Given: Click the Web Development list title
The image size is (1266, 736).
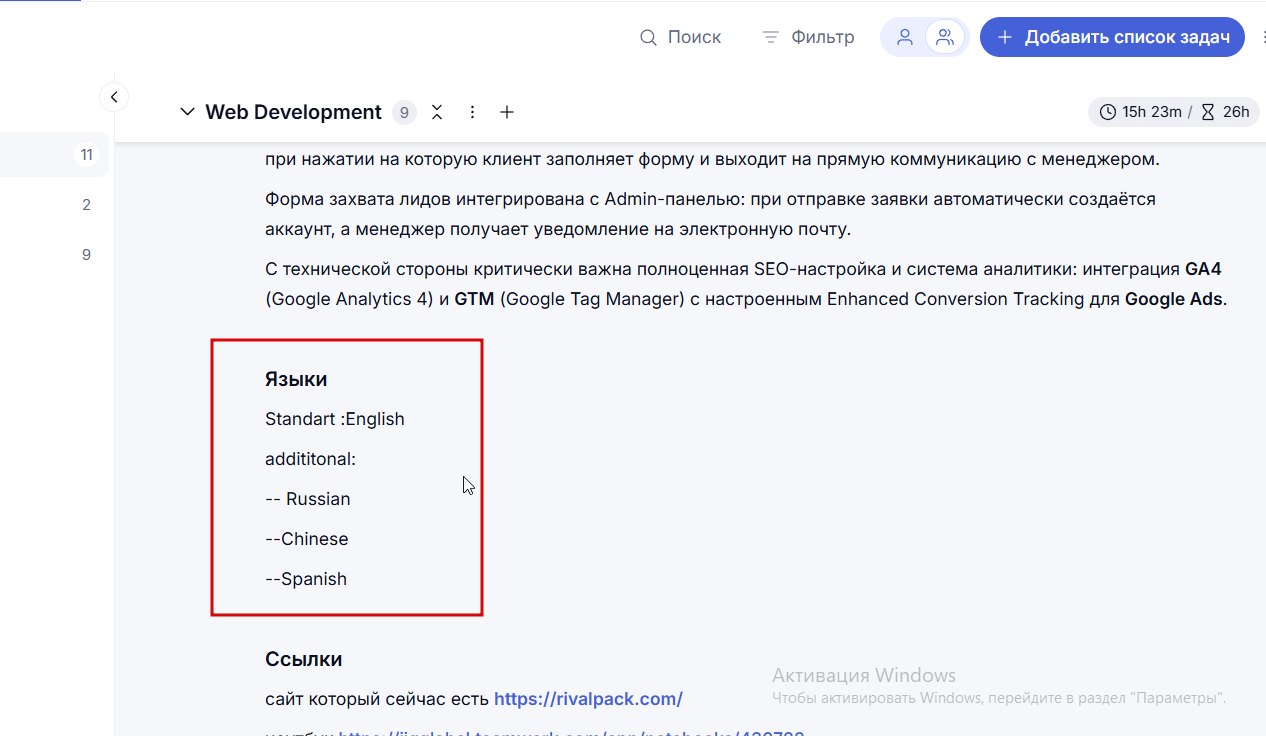Looking at the screenshot, I should [293, 112].
